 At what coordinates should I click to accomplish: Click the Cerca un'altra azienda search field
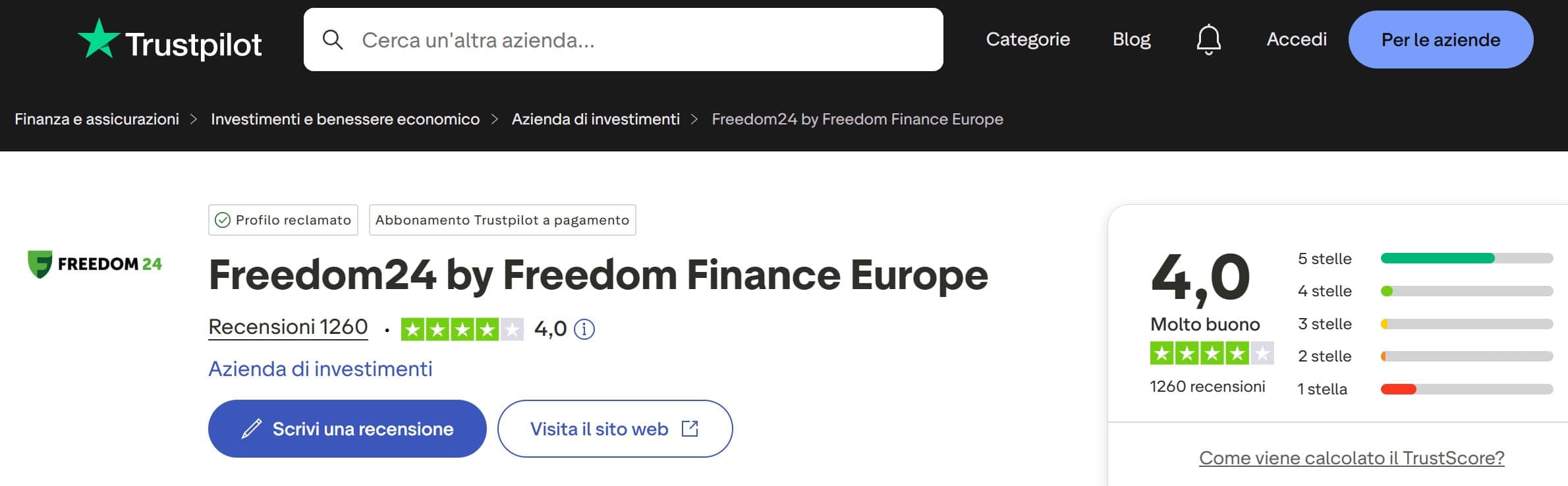(x=593, y=40)
